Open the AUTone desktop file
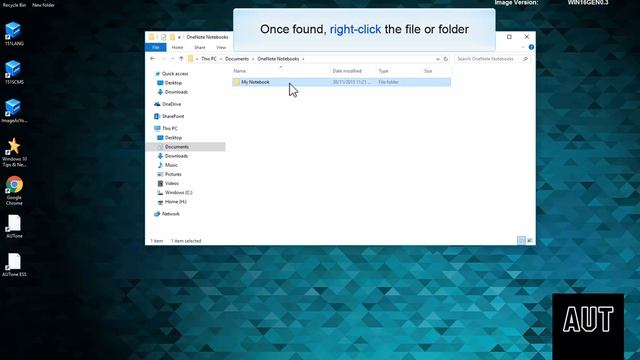The height and width of the screenshot is (360, 640). (14, 226)
